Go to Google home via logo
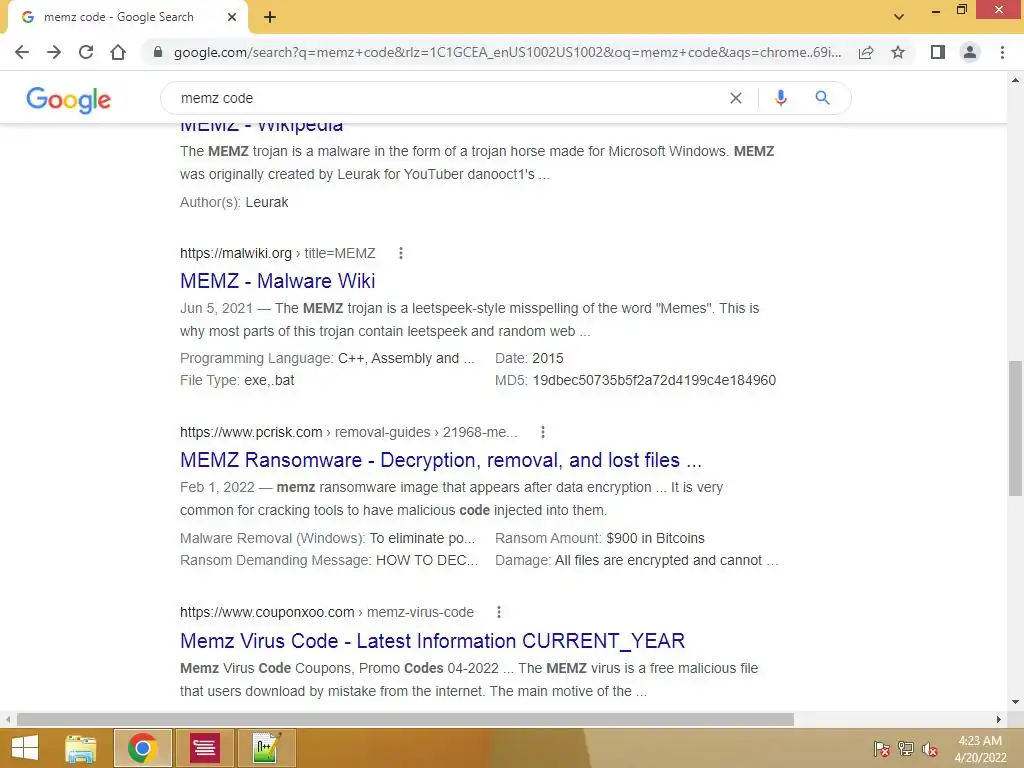The width and height of the screenshot is (1024, 768). tap(69, 99)
